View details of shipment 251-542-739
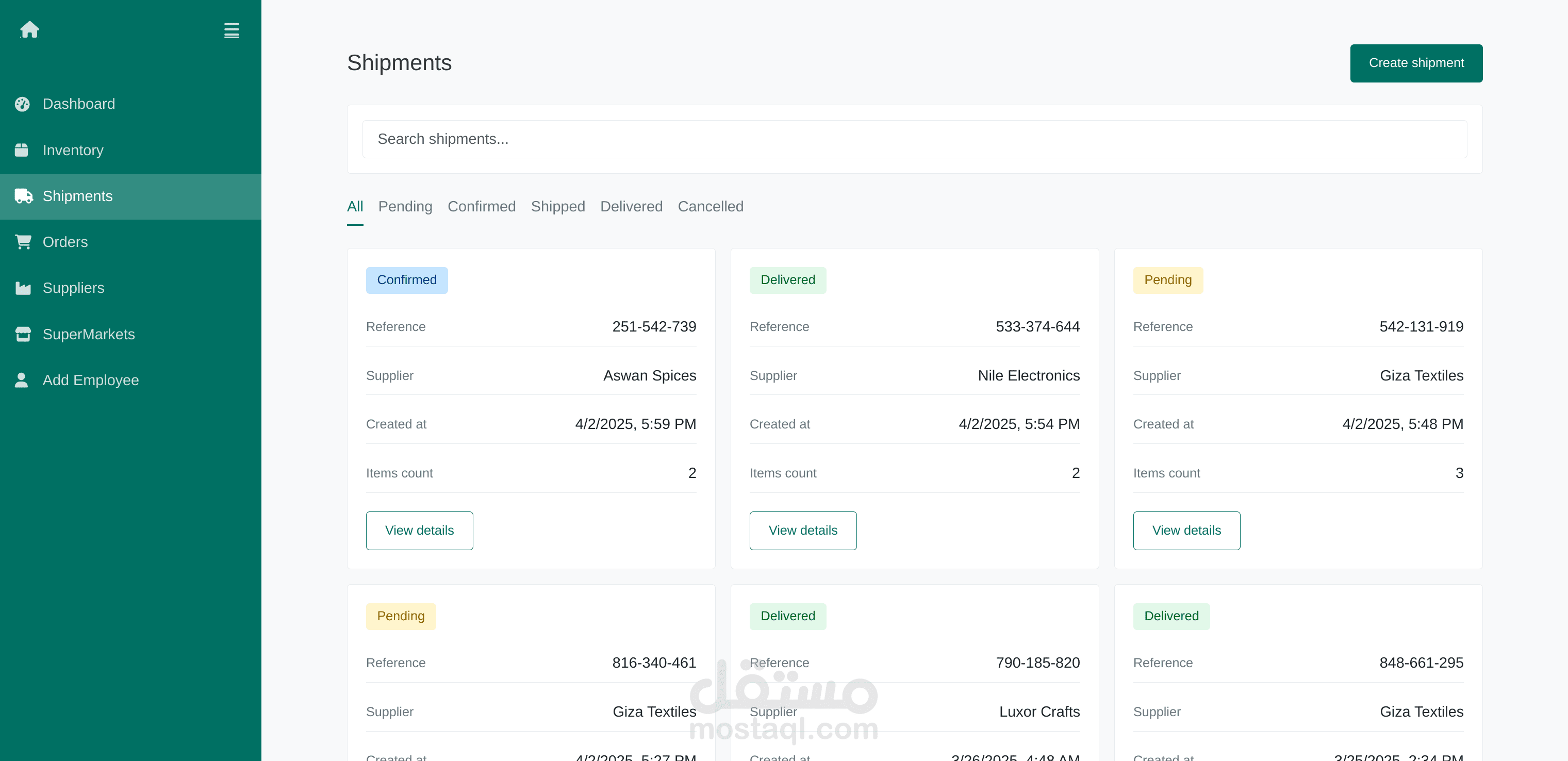1568x761 pixels. click(x=419, y=531)
